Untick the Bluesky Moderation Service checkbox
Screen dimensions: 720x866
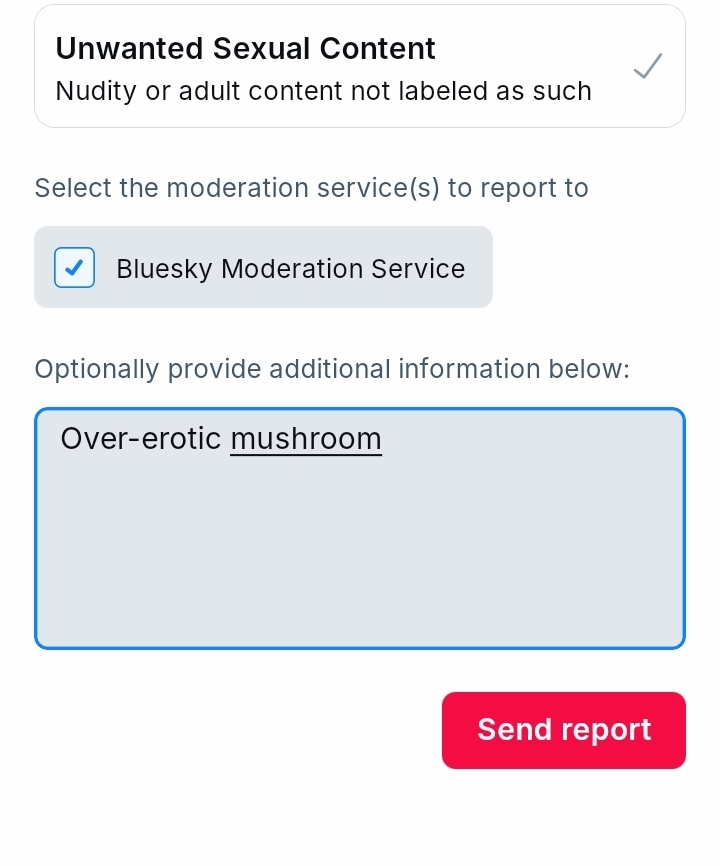tap(74, 268)
